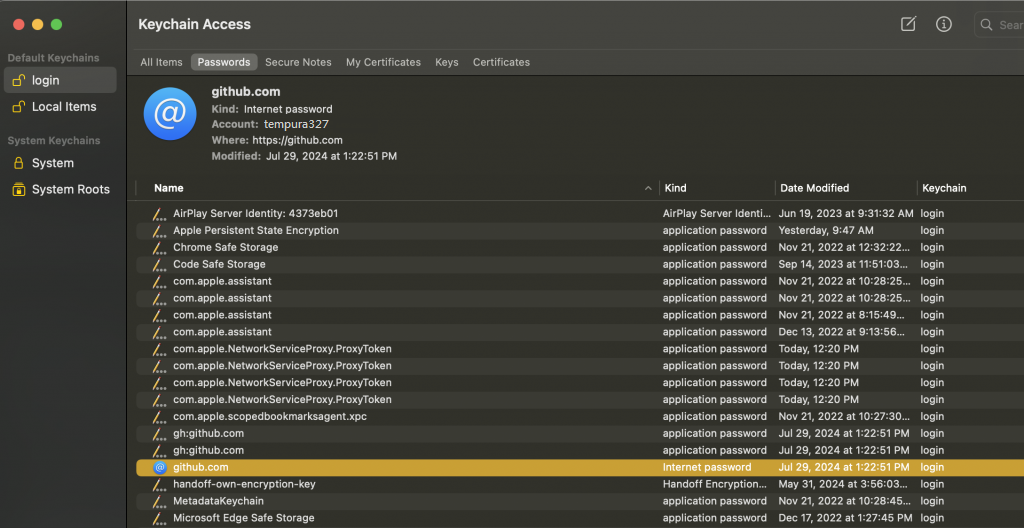
Task: Click the key icon beside Microsoft Edge Safe Storage
Action: [x=159, y=519]
